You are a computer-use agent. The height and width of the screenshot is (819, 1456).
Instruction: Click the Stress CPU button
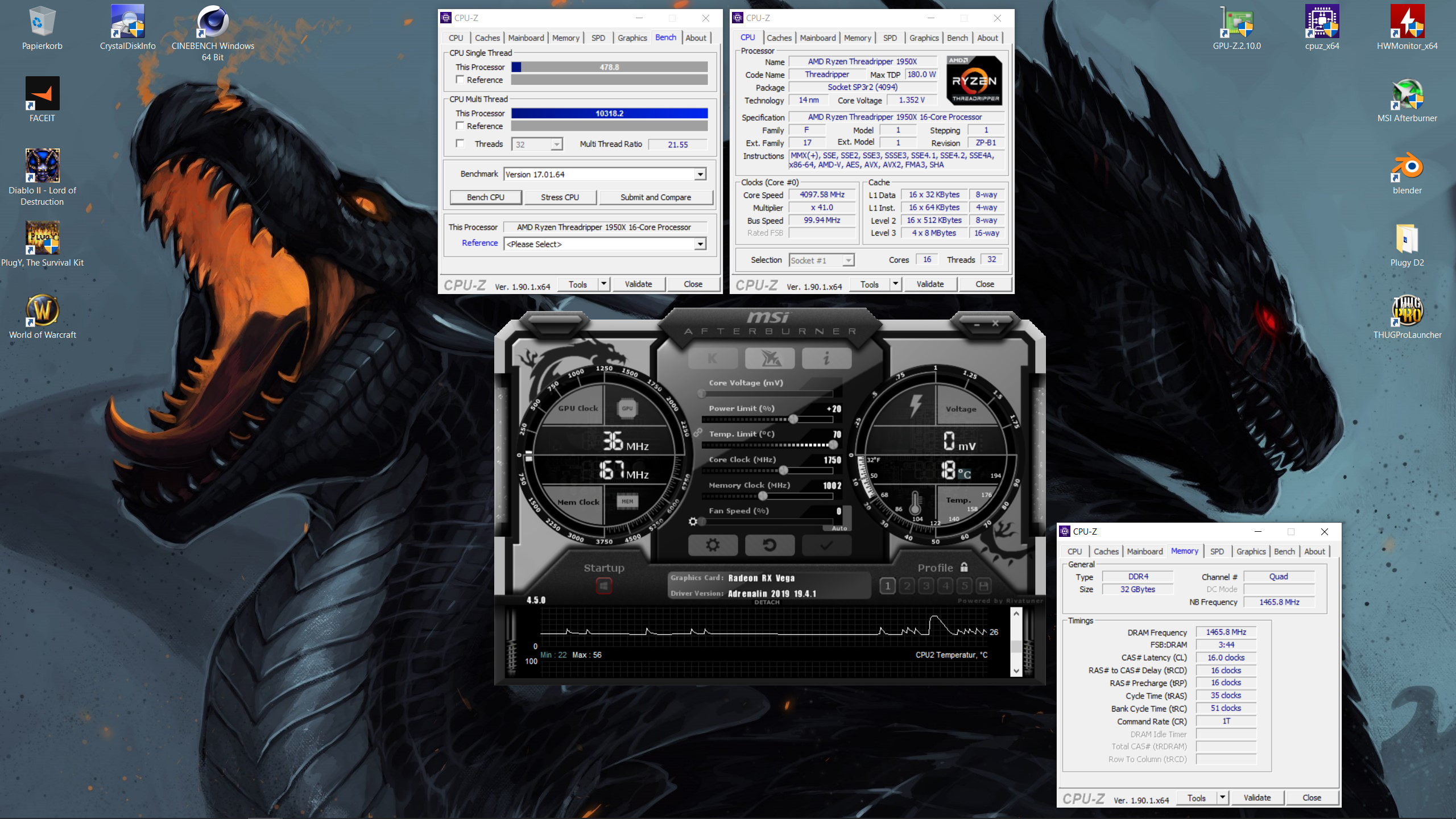pyautogui.click(x=560, y=197)
